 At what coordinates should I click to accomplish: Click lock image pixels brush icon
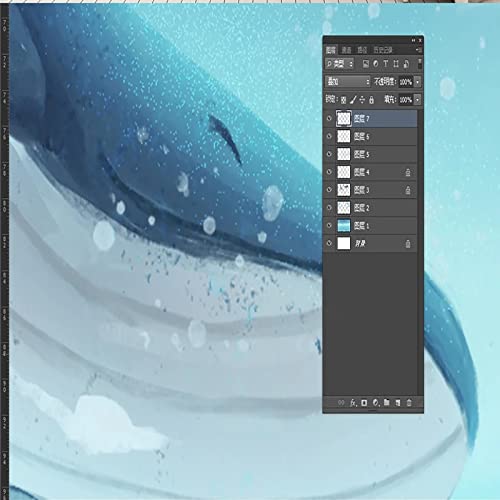coord(353,100)
